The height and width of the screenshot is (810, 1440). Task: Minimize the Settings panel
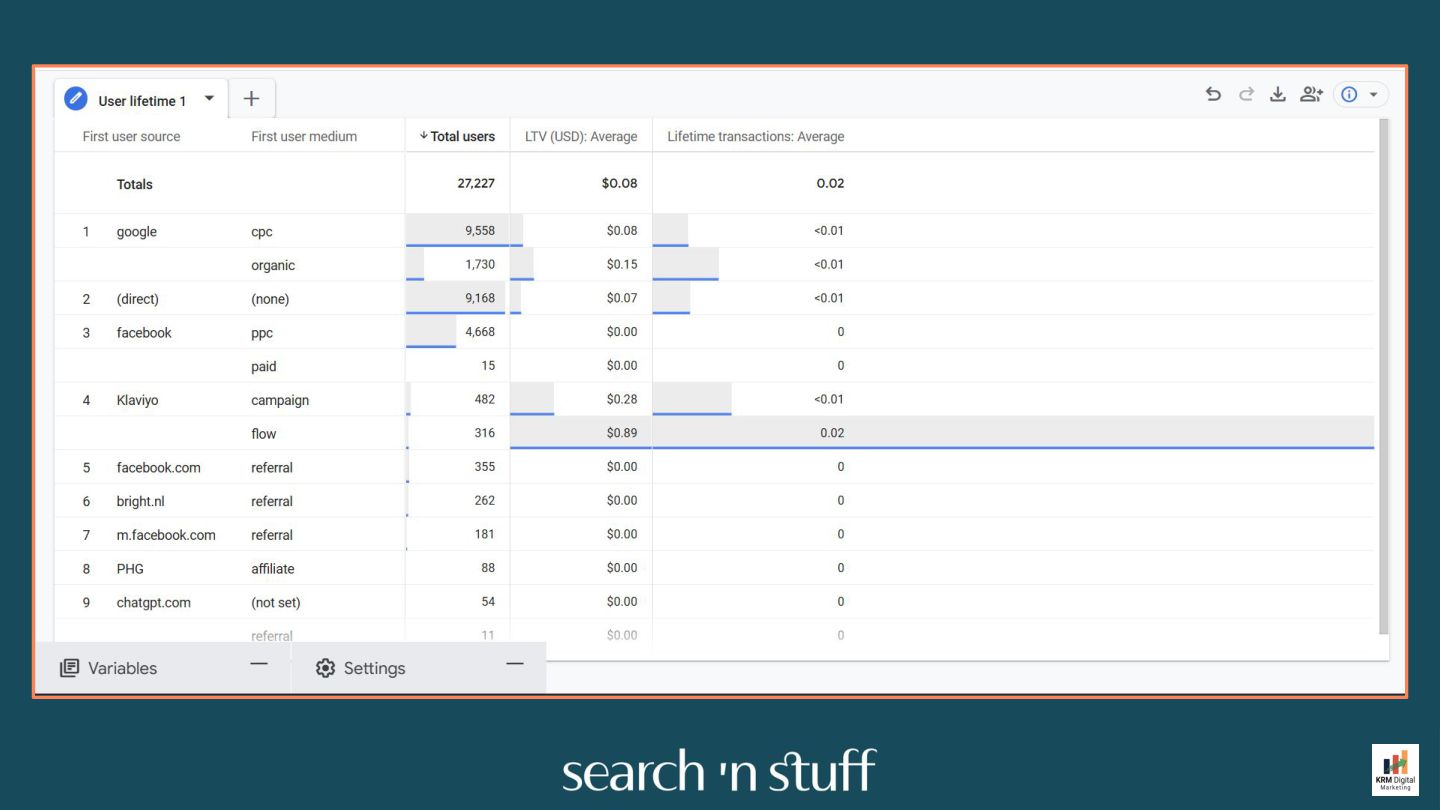coord(515,663)
